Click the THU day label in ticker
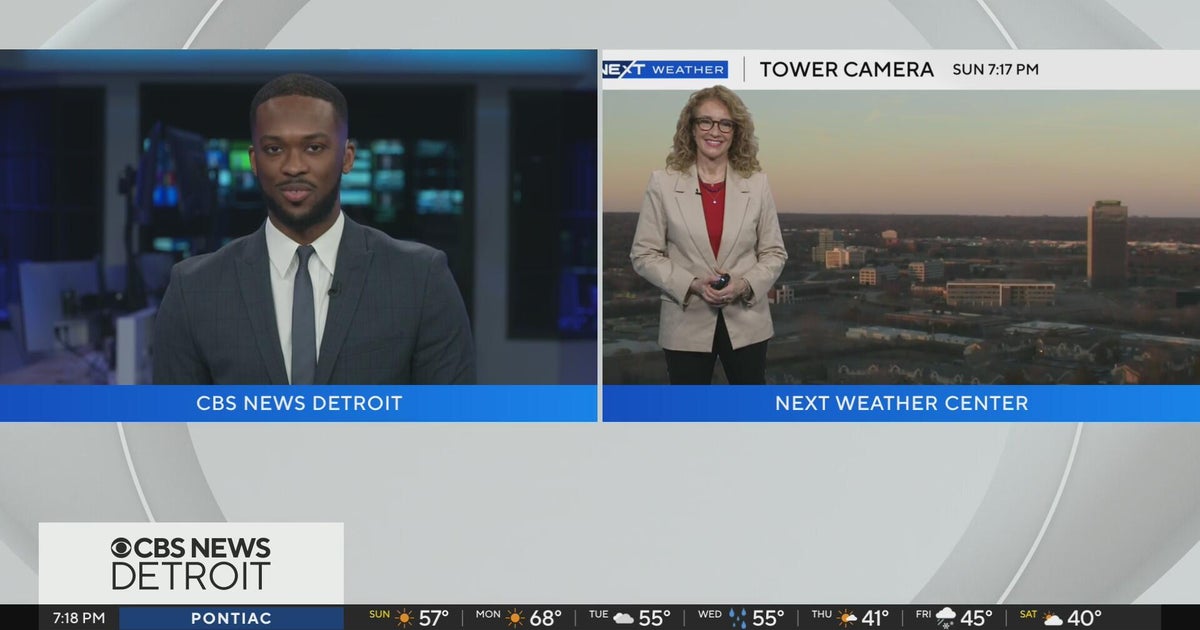 pyautogui.click(x=821, y=615)
